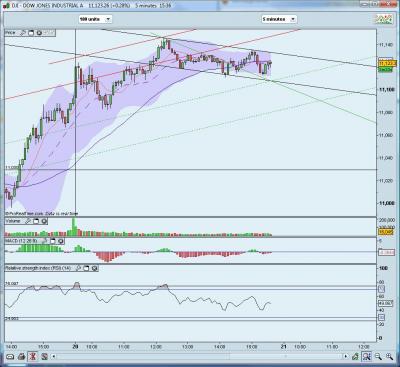Open MACD indicator wrench settings
Image resolution: width=400 pixels, height=367 pixels.
tap(45, 241)
